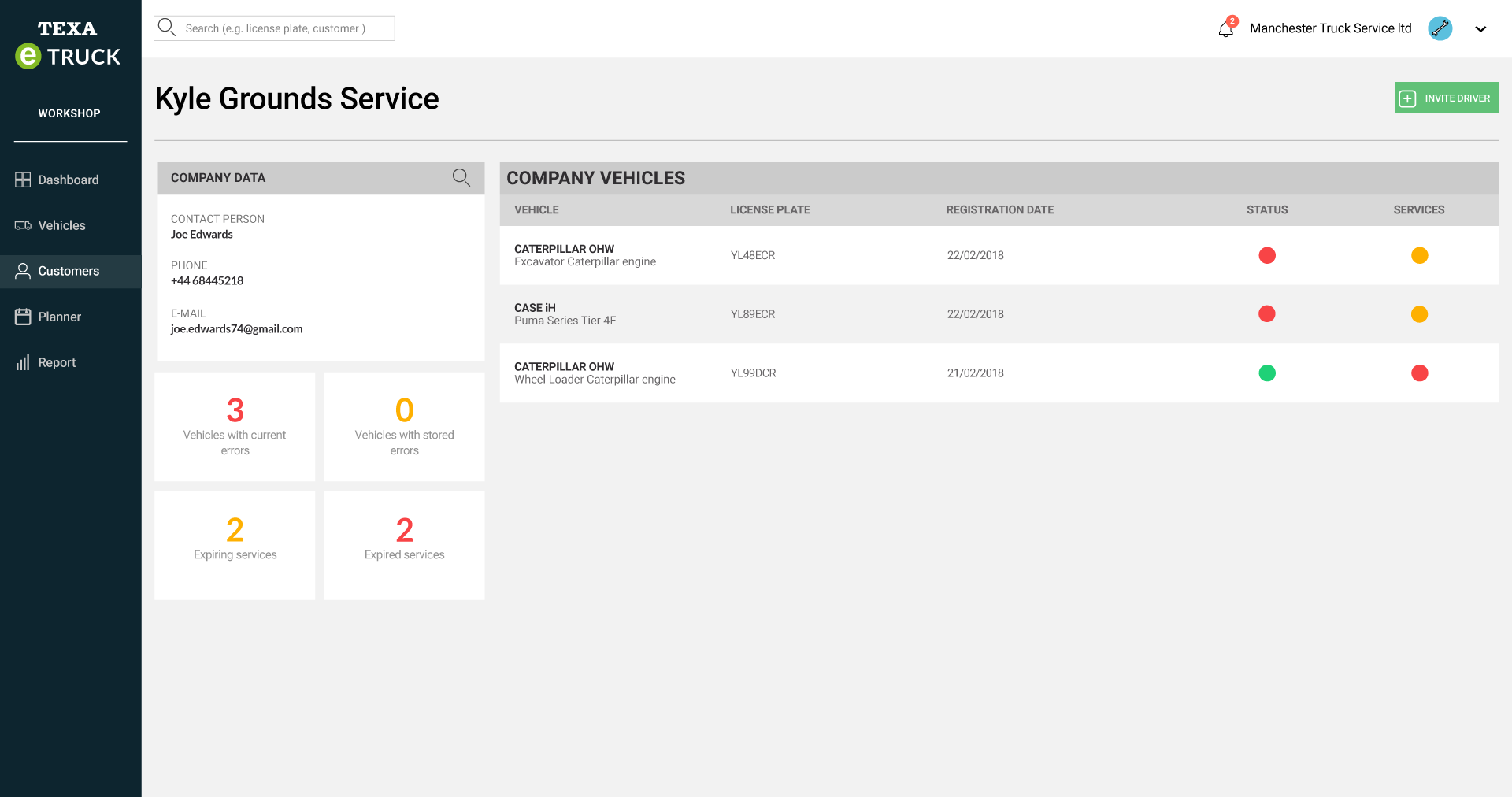Click registration date 21/02/2018

976,373
